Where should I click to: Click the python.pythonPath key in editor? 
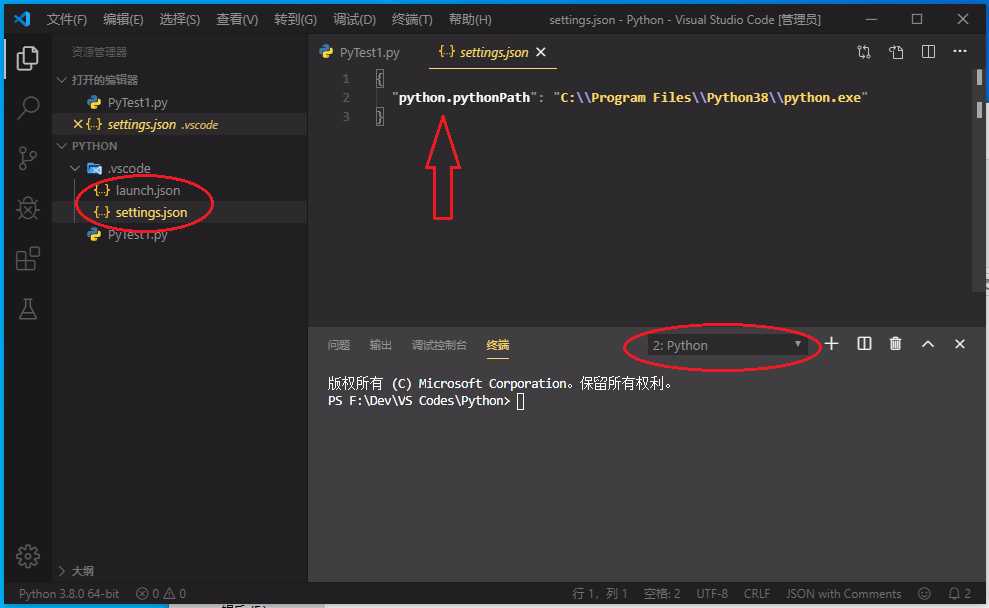tap(464, 98)
